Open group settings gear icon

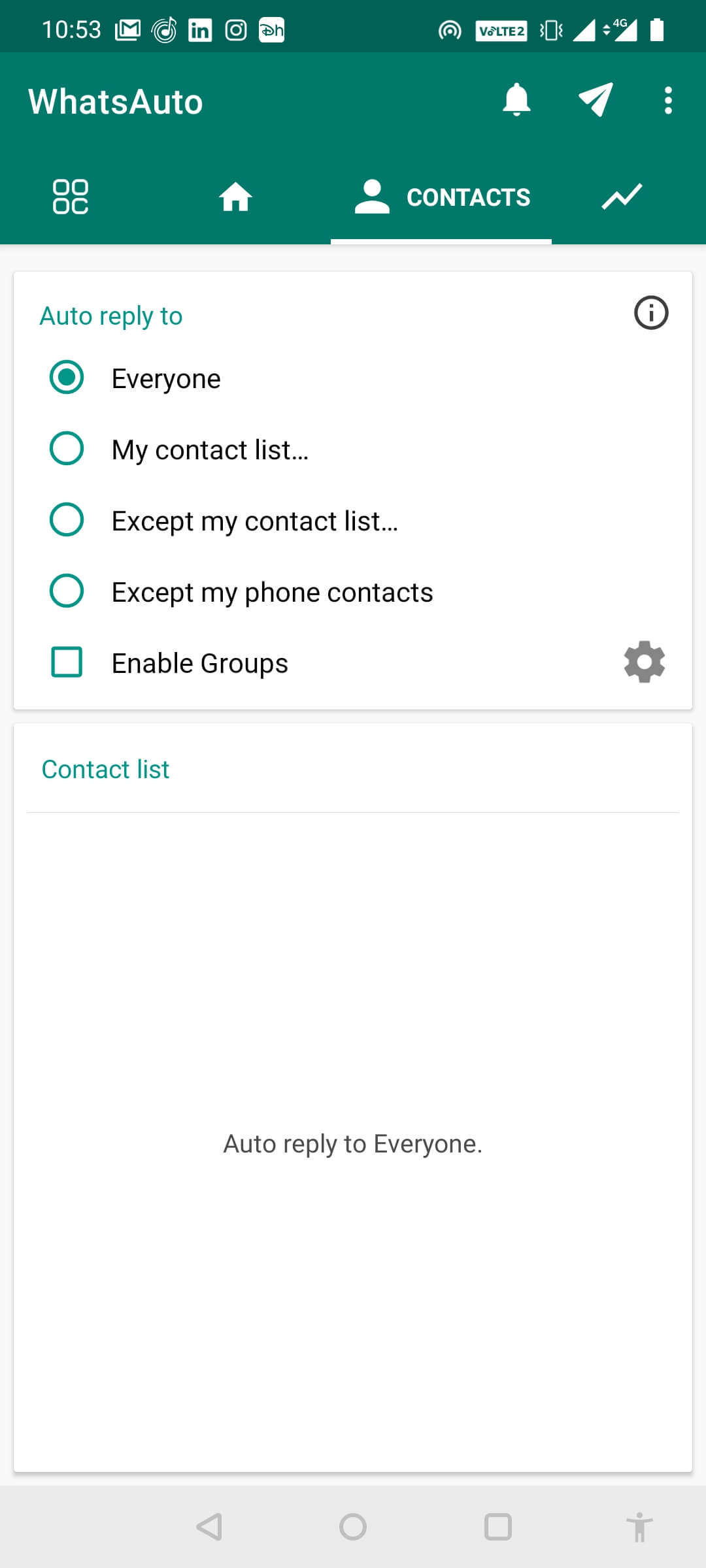coord(645,662)
